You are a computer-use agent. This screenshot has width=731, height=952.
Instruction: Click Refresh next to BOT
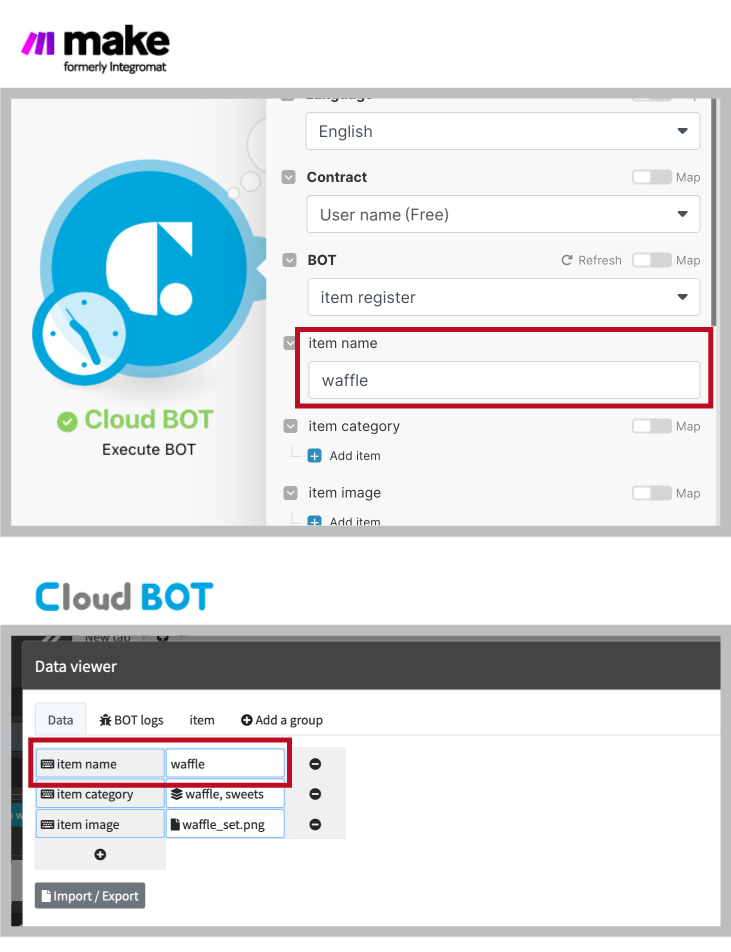591,260
